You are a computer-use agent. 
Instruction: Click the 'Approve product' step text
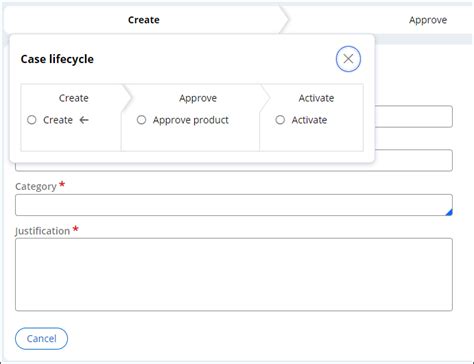191,120
